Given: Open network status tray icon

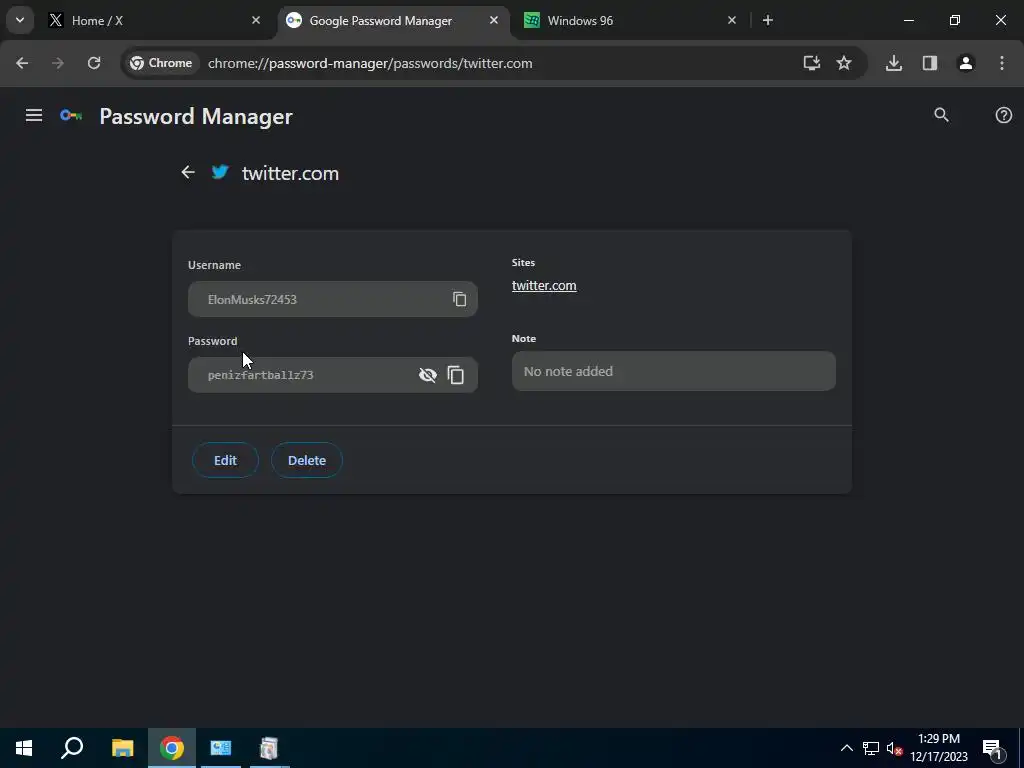Looking at the screenshot, I should click(871, 748).
